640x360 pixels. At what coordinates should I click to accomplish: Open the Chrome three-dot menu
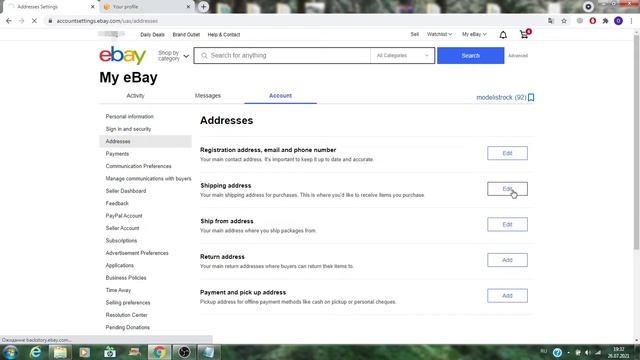[631, 21]
